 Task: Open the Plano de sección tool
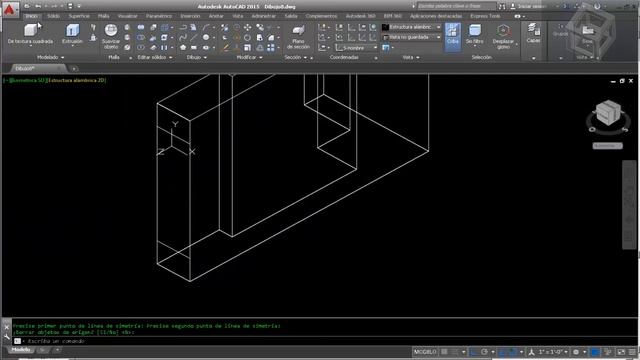point(298,37)
